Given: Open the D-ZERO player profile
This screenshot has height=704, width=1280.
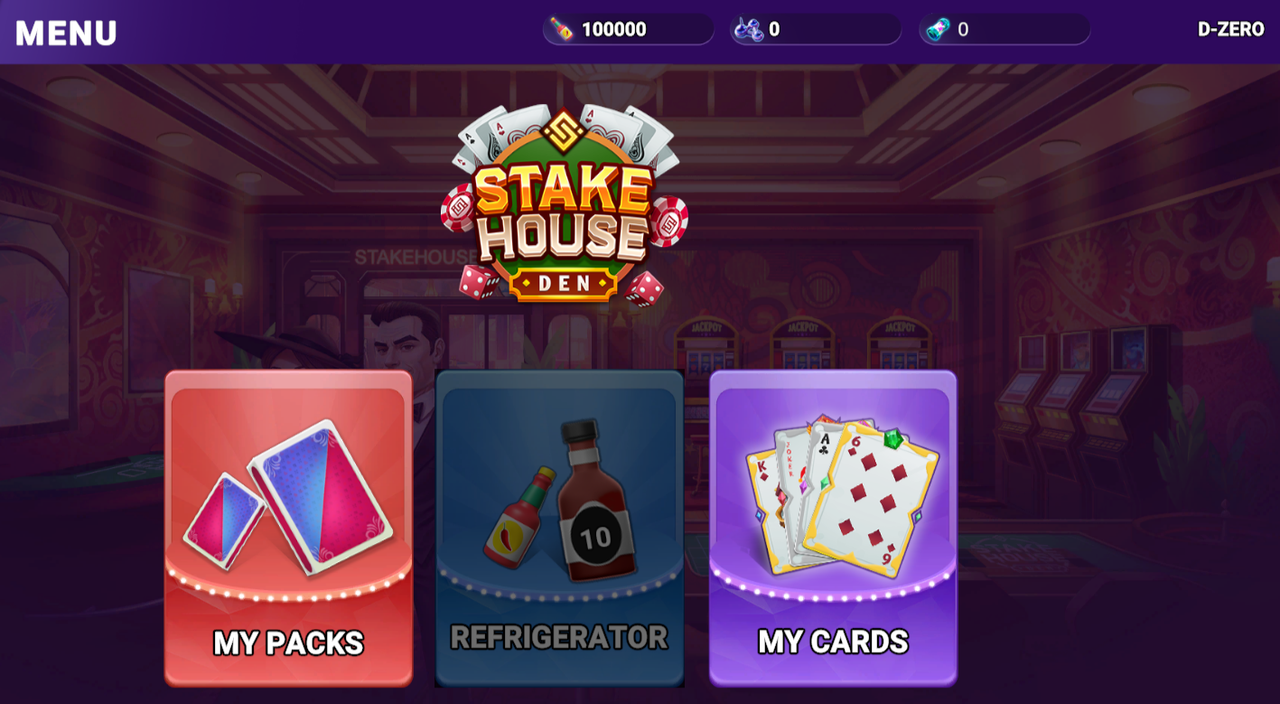Looking at the screenshot, I should coord(1231,29).
